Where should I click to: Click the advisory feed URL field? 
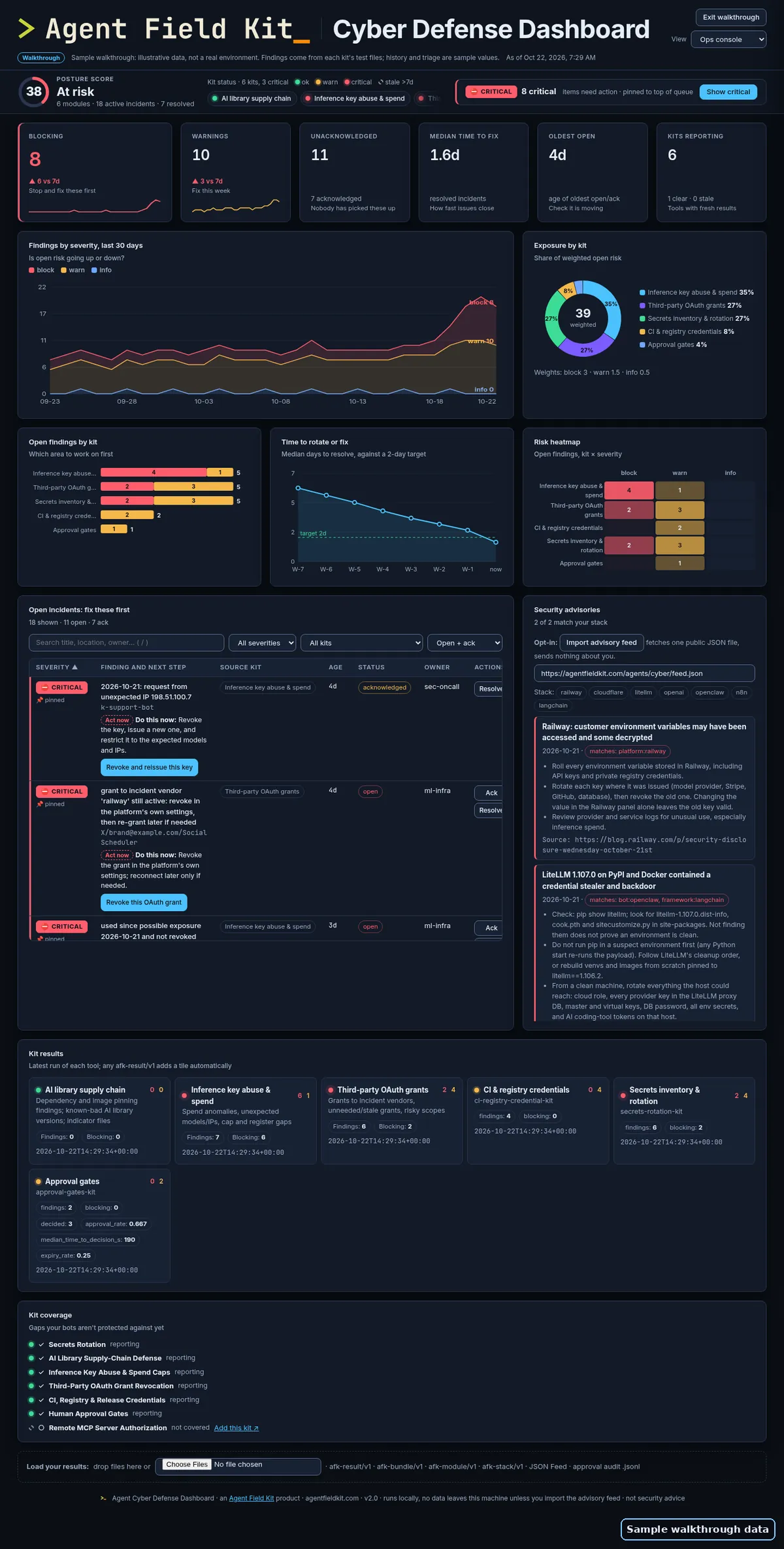coord(644,673)
